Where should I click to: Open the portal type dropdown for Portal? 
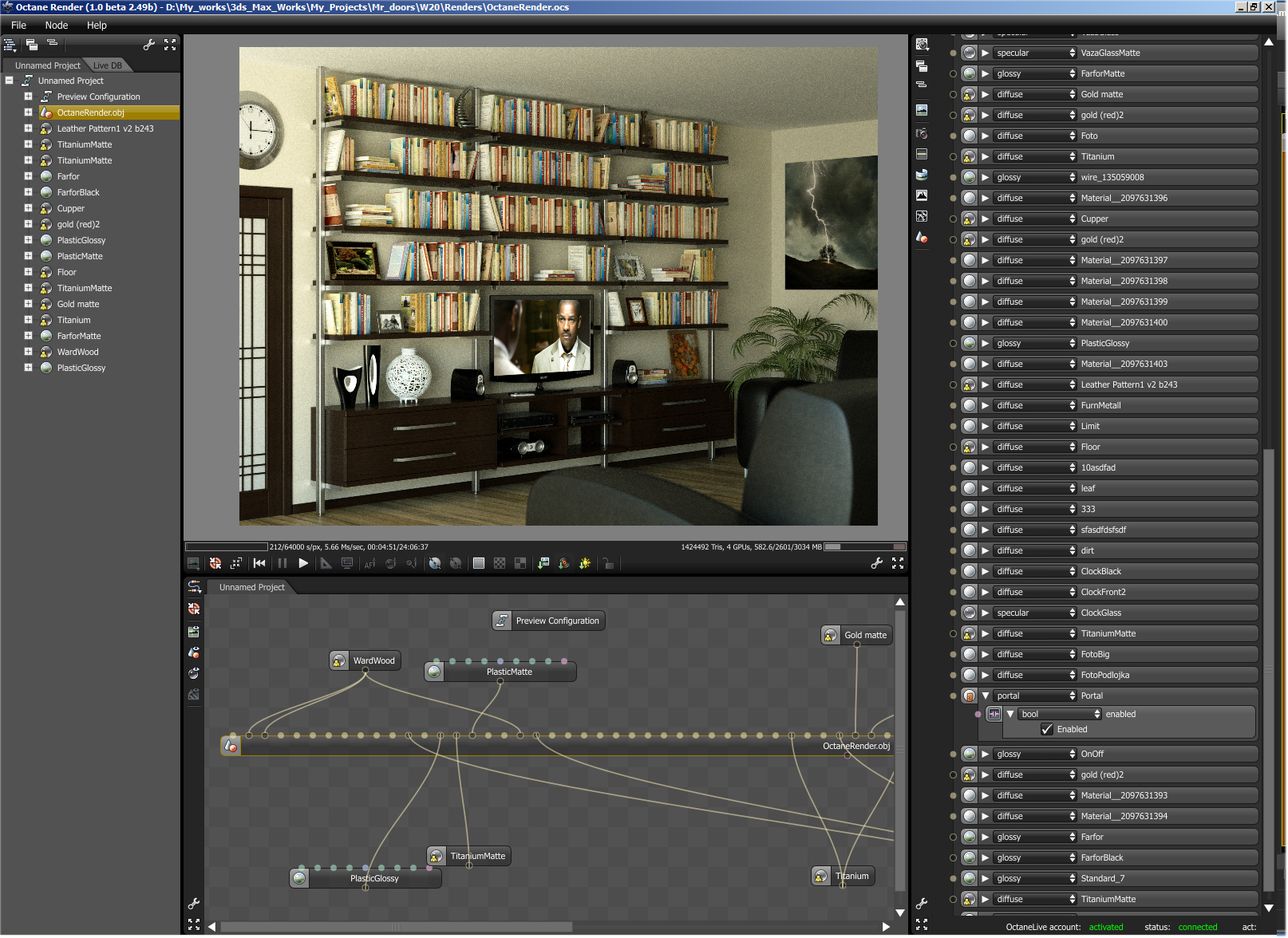coord(1036,696)
